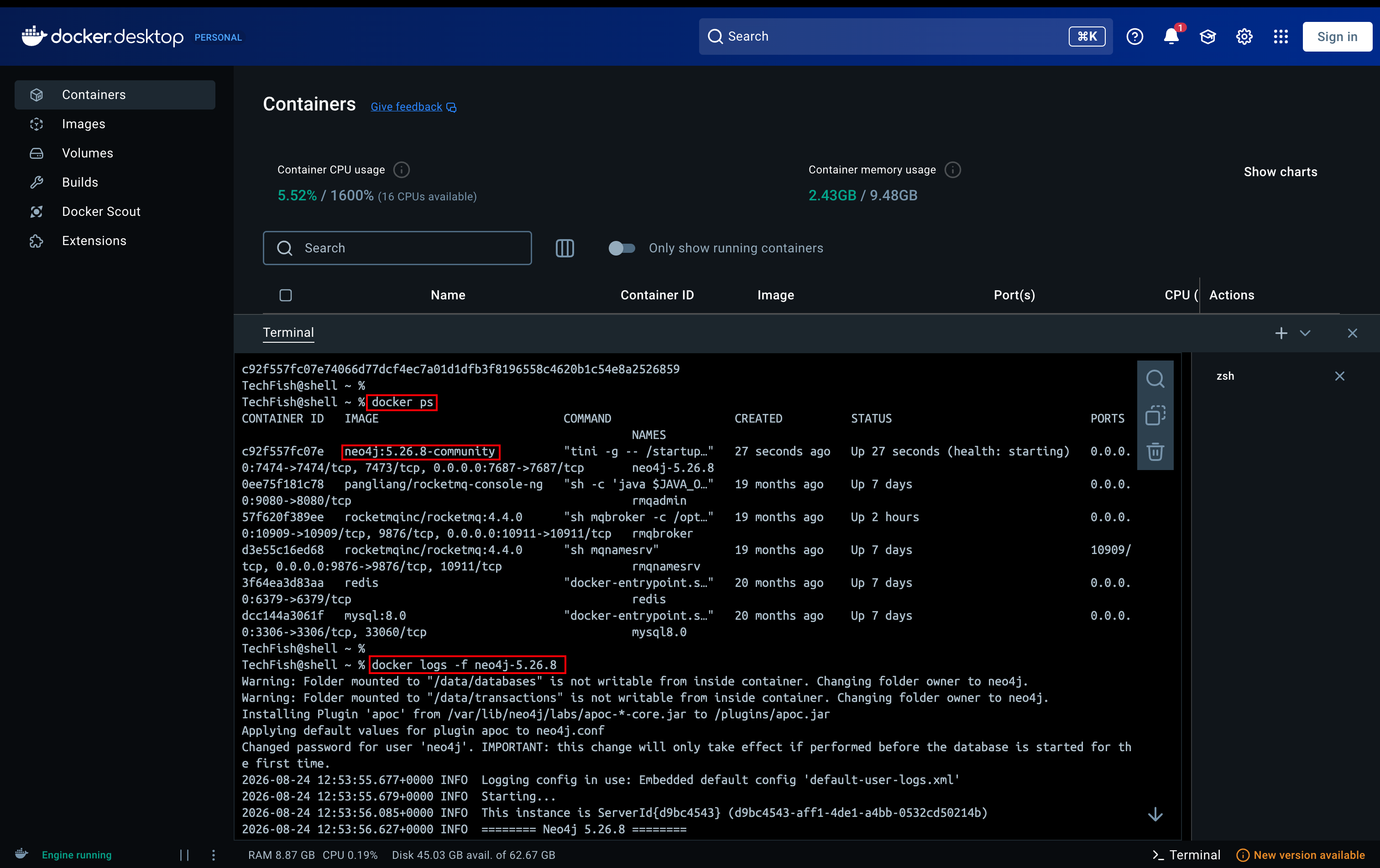Open the Give feedback link
Image resolution: width=1380 pixels, height=868 pixels.
(413, 107)
